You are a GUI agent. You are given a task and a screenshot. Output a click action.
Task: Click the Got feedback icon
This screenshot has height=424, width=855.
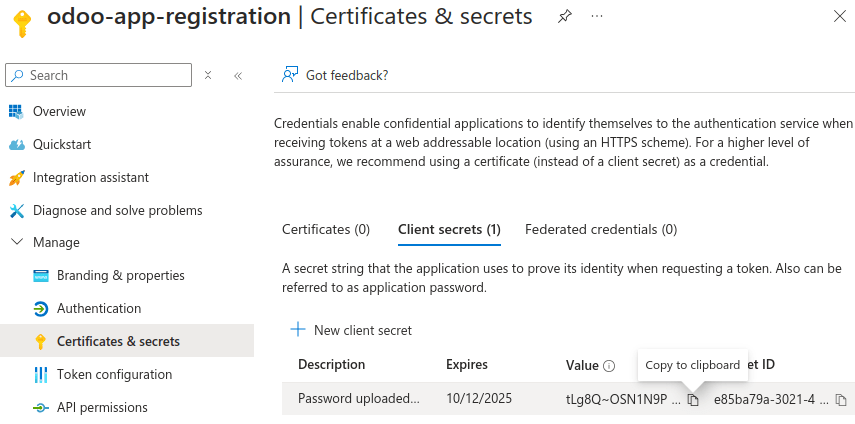(290, 75)
